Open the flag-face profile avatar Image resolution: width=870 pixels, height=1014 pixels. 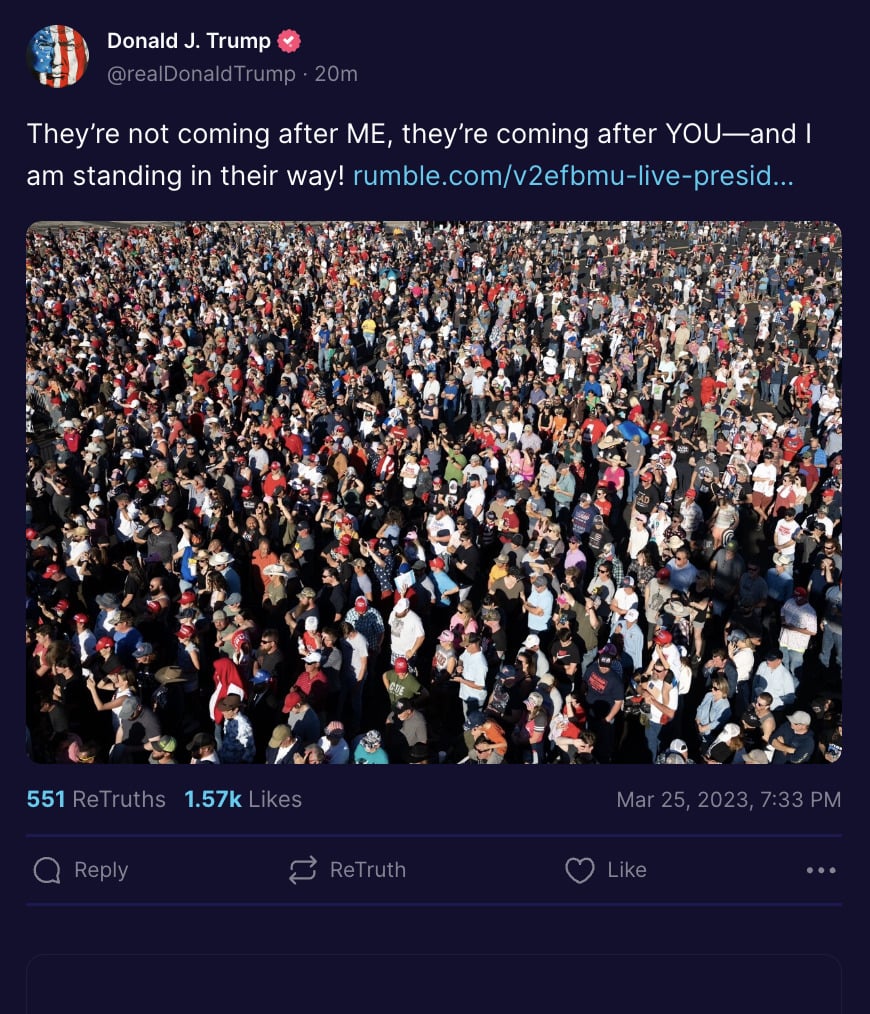pyautogui.click(x=58, y=56)
